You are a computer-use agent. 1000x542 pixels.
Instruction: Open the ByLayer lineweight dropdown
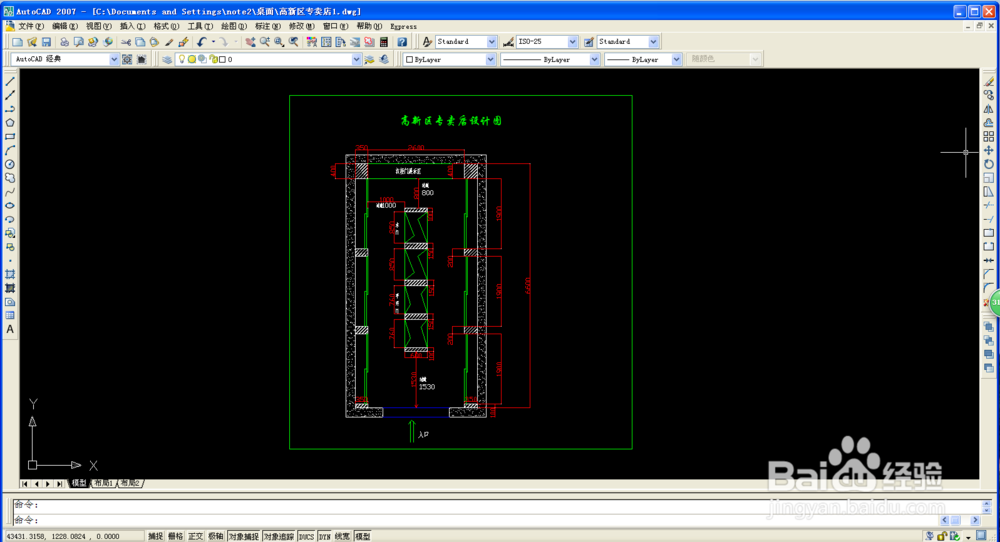point(677,59)
